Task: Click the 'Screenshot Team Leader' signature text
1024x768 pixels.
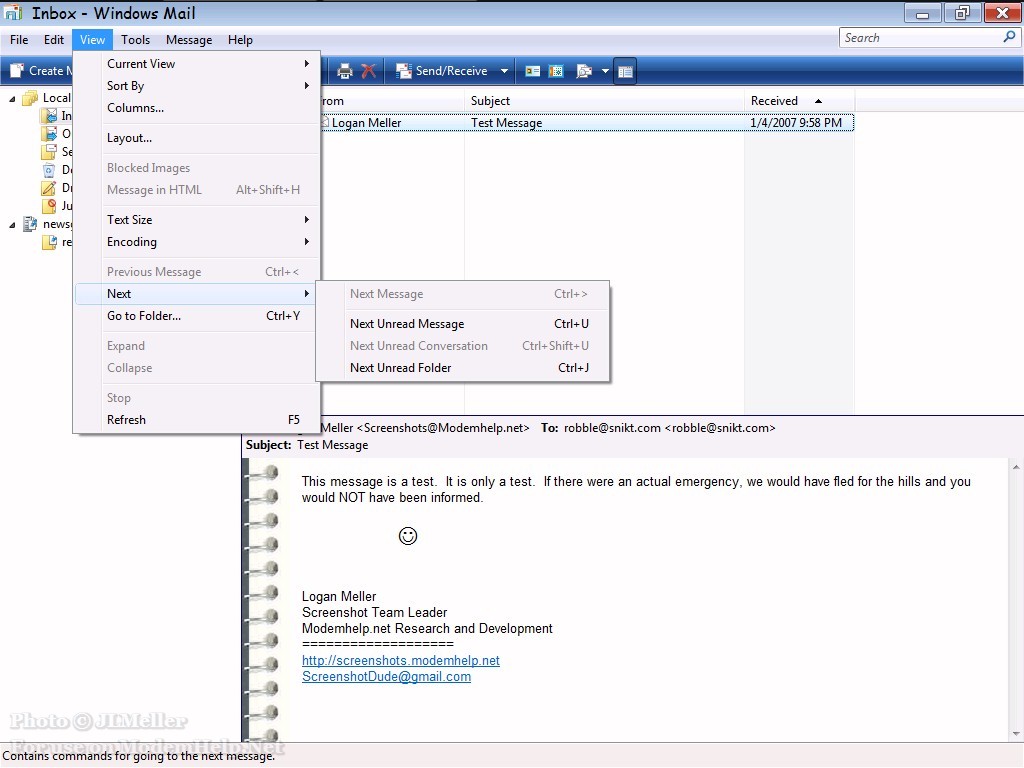Action: 374,613
